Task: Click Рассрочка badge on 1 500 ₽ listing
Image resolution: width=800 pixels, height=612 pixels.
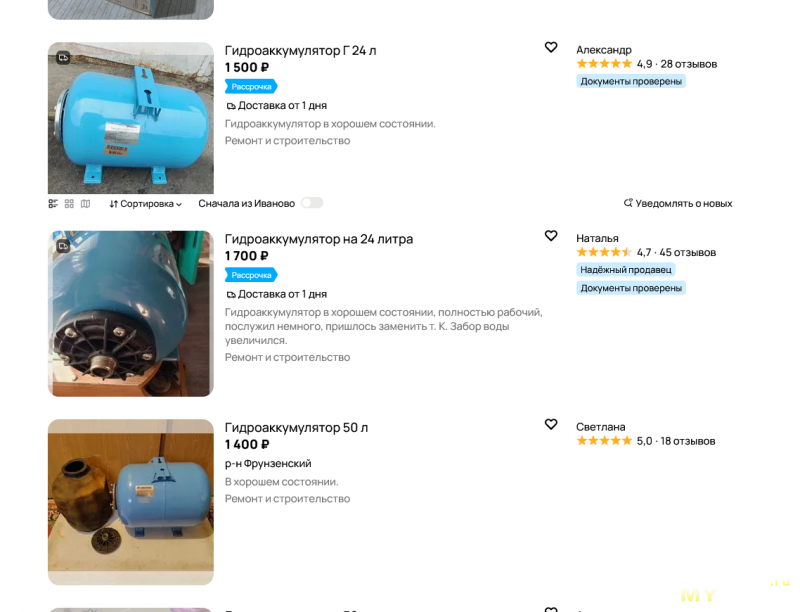Action: pyautogui.click(x=251, y=87)
